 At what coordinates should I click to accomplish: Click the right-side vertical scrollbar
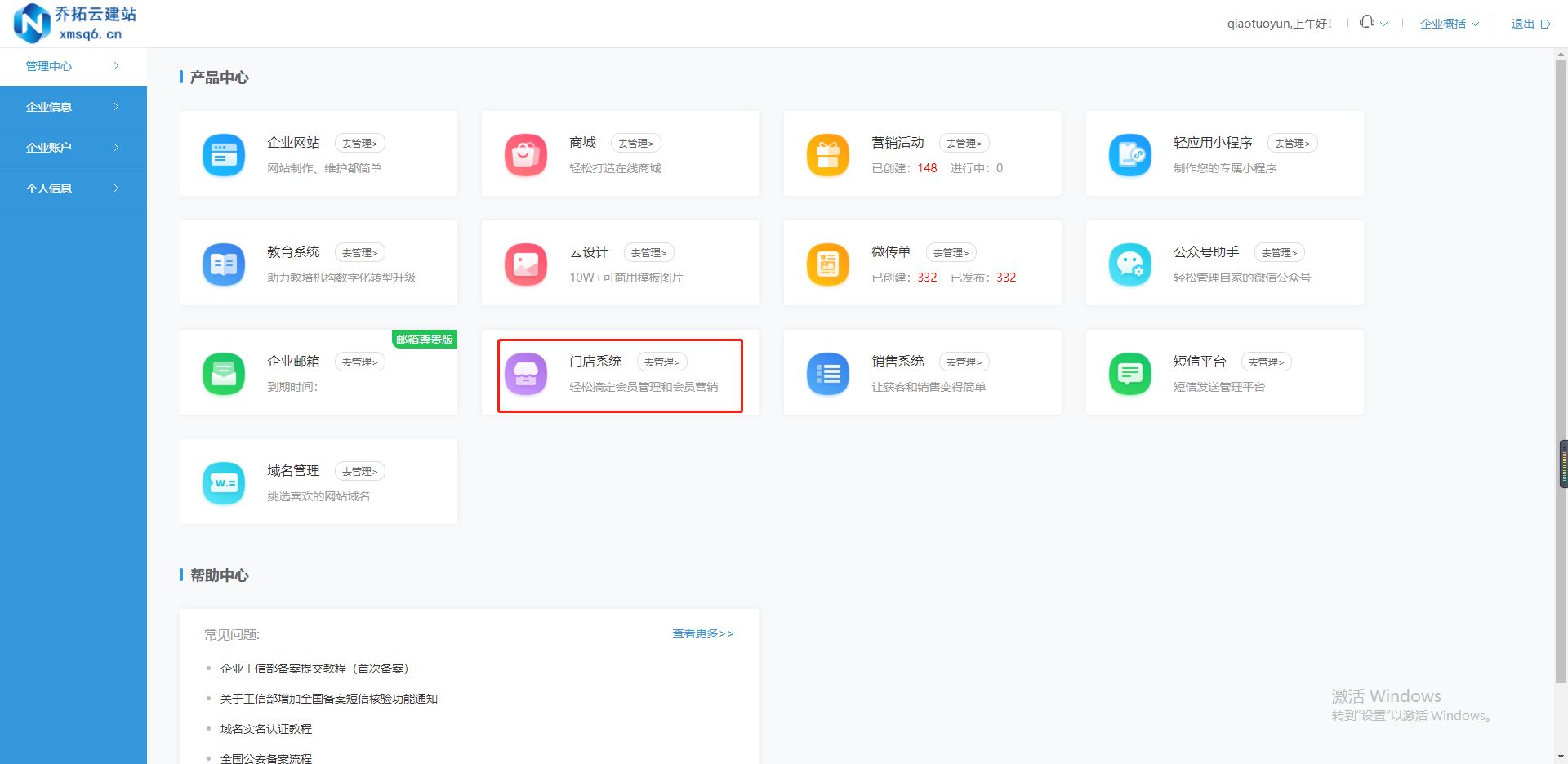1562,464
